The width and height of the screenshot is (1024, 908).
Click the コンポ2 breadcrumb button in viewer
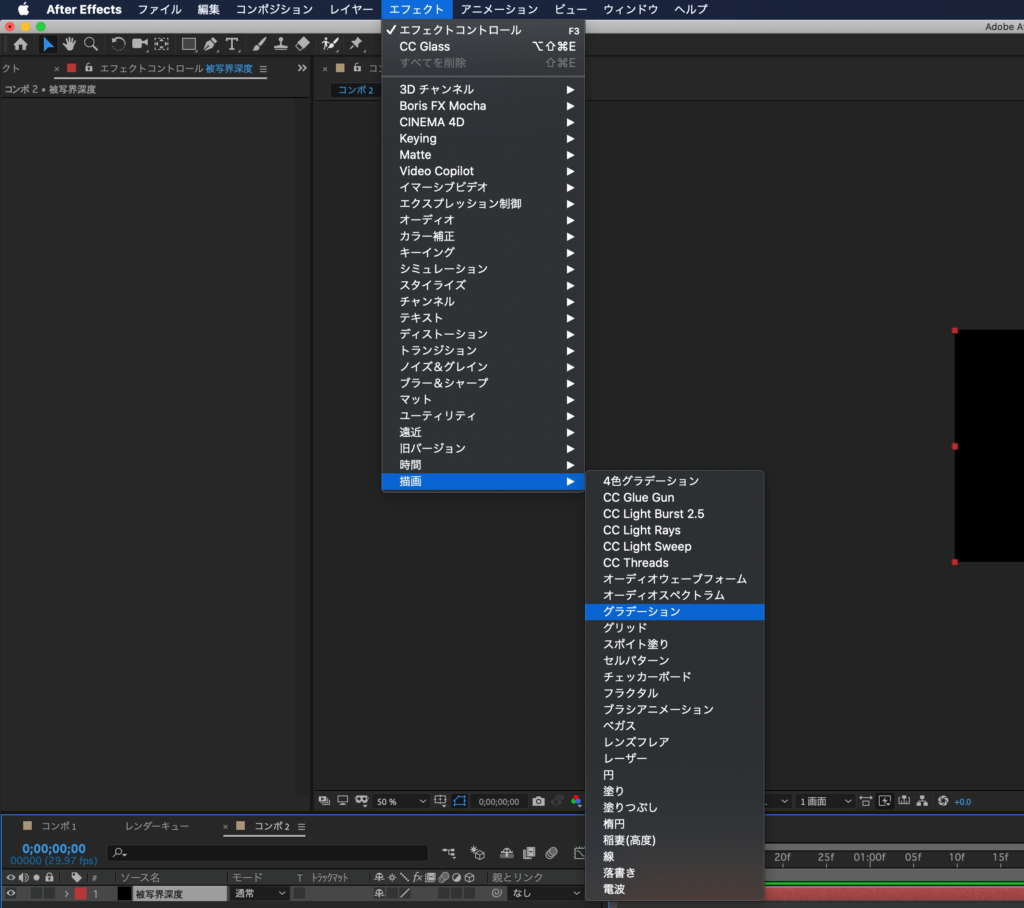[355, 90]
